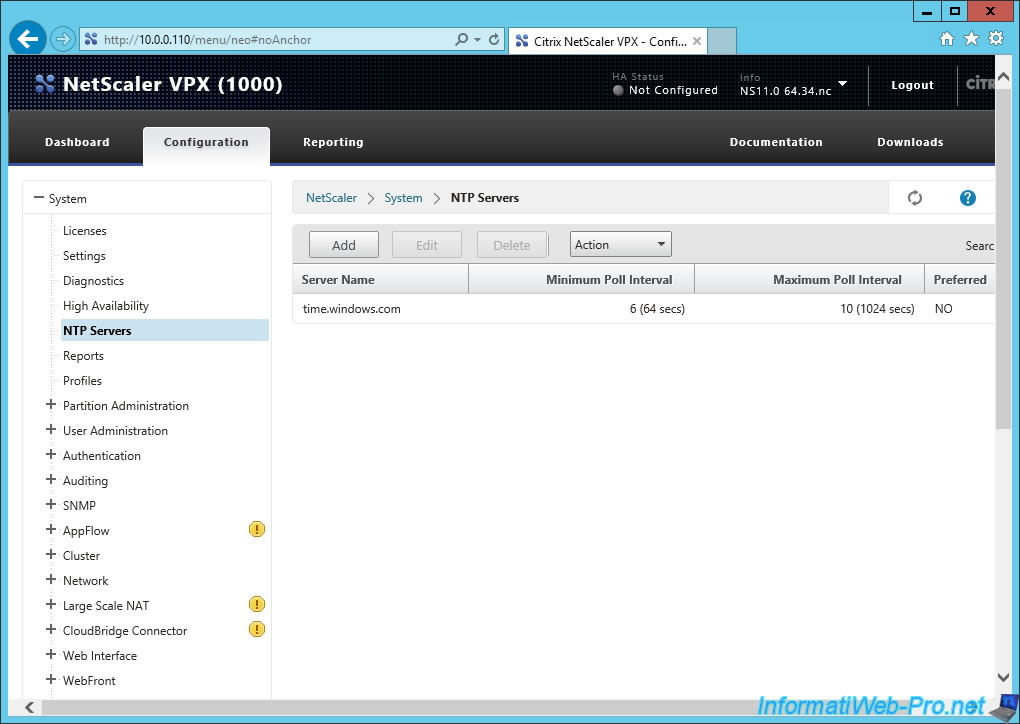Sort by Minimum Poll Interval column
The image size is (1020, 724).
tap(582, 280)
